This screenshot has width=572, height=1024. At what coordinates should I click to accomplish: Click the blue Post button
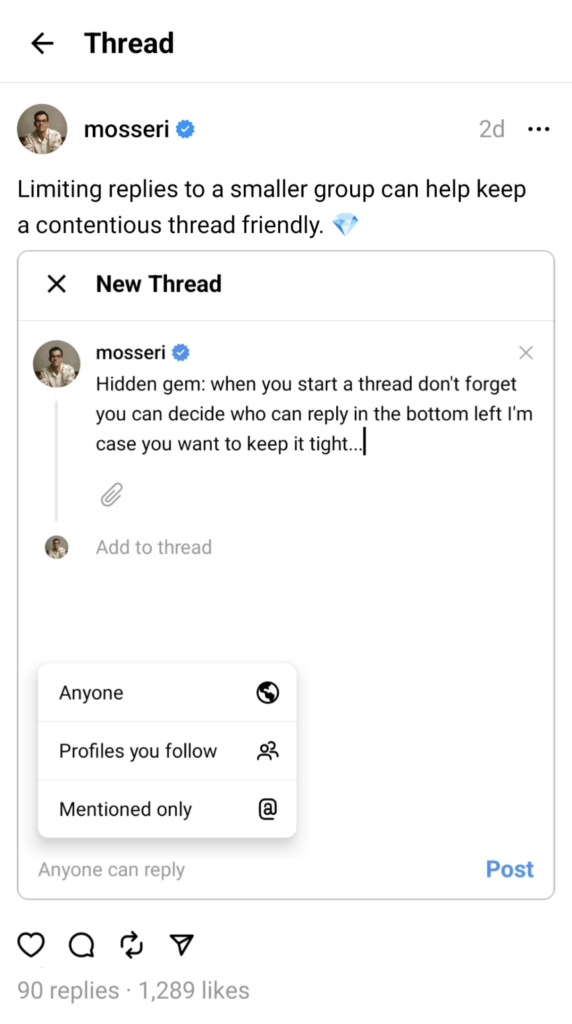(510, 869)
